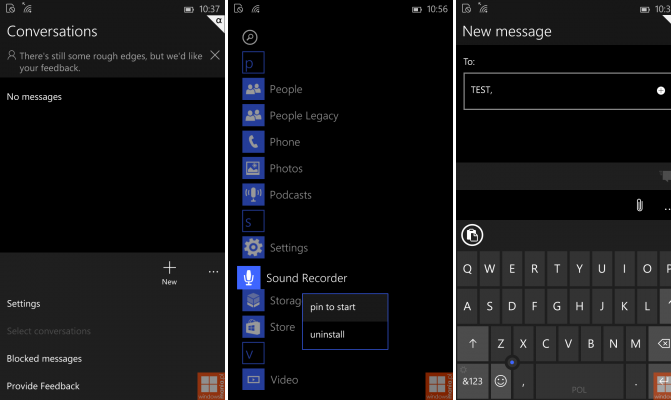Tap the search icon in the app list
The width and height of the screenshot is (671, 400).
coord(250,37)
